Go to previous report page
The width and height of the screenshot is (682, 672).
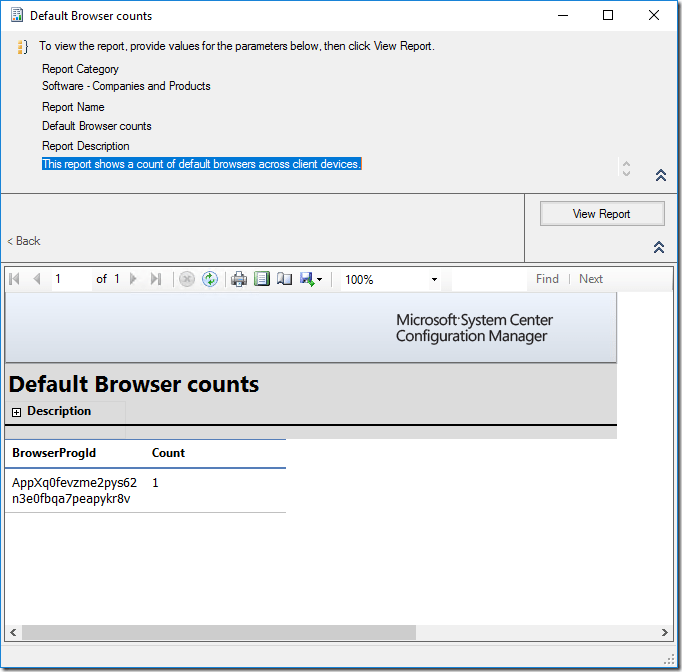[x=37, y=279]
